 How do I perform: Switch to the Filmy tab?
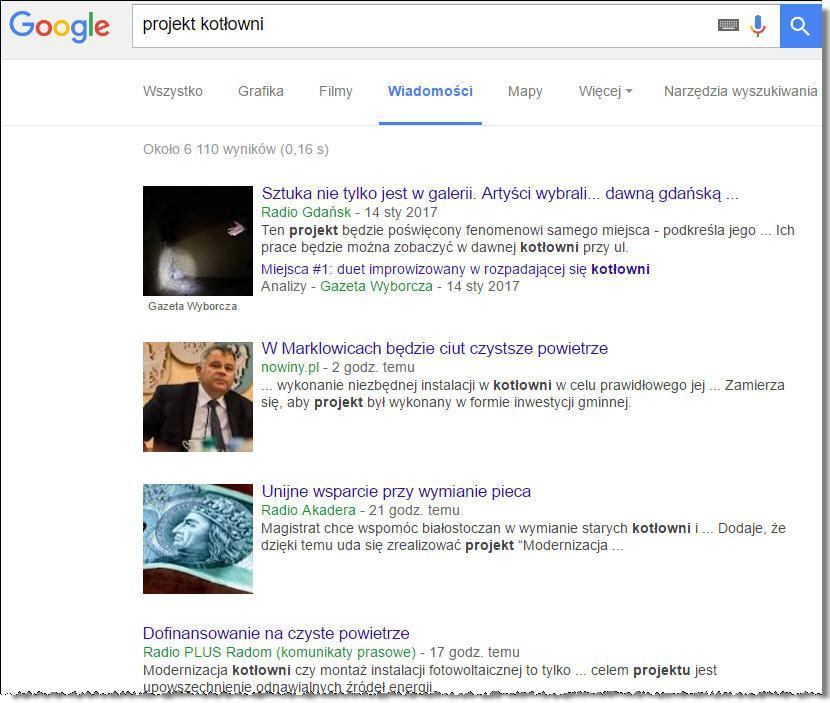(336, 91)
